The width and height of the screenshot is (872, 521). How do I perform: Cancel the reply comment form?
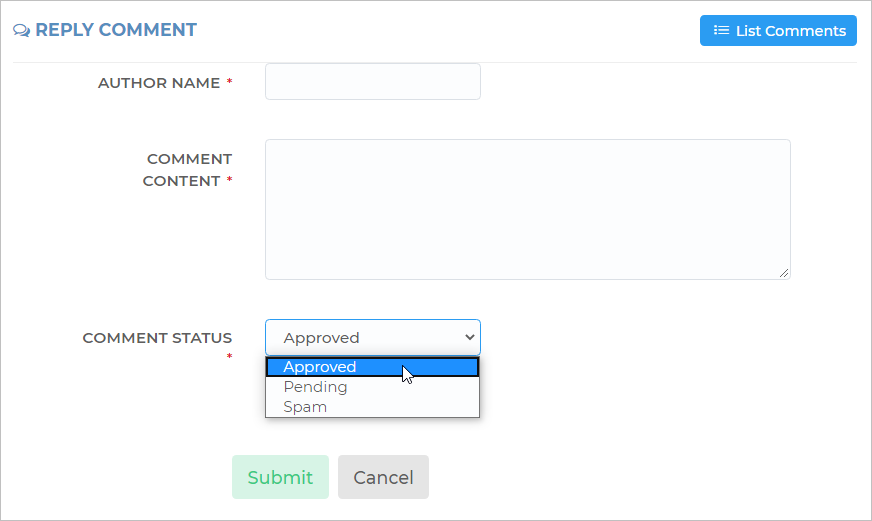[383, 477]
